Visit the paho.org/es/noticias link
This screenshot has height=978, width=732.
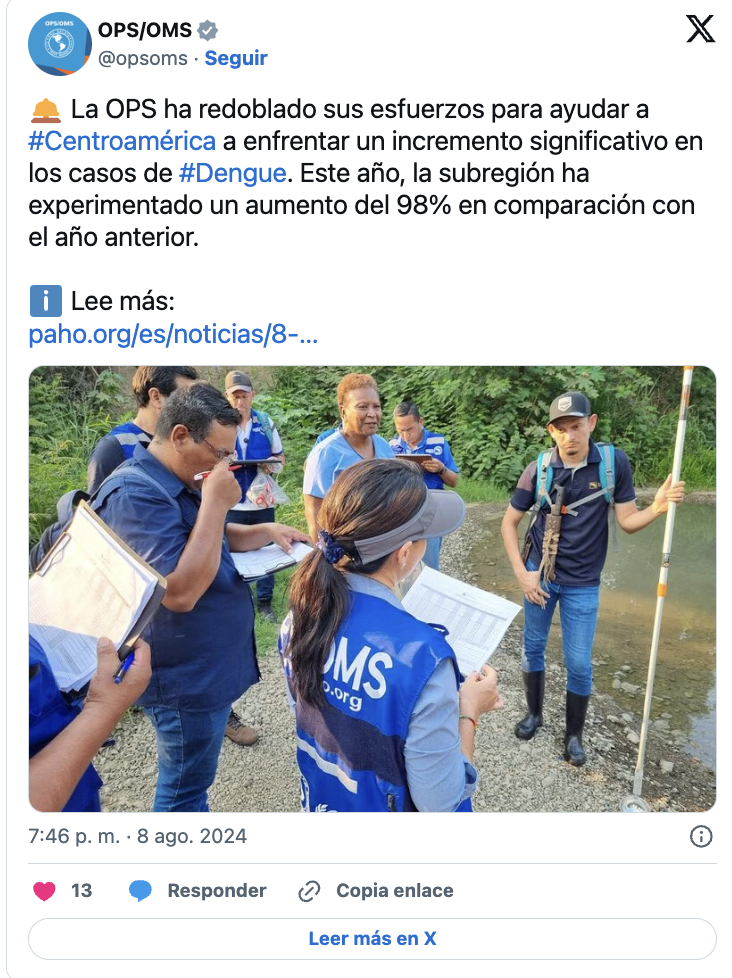tap(173, 334)
